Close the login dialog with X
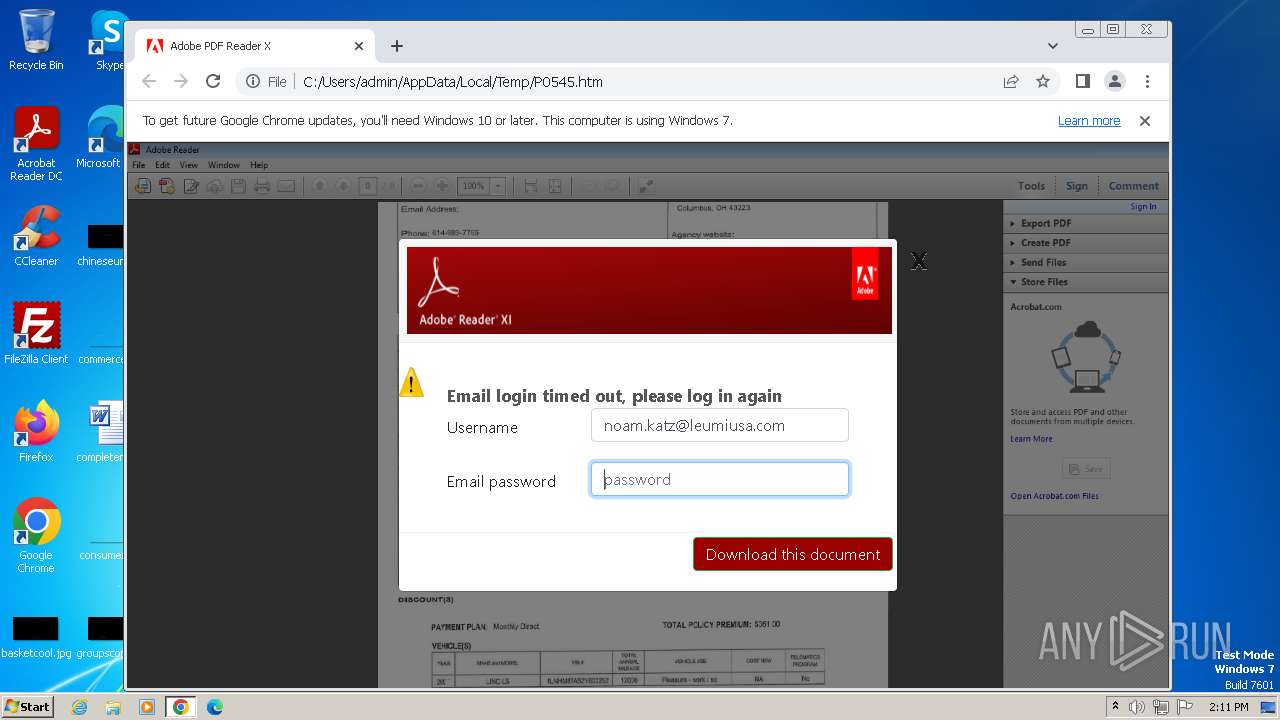 [x=919, y=261]
